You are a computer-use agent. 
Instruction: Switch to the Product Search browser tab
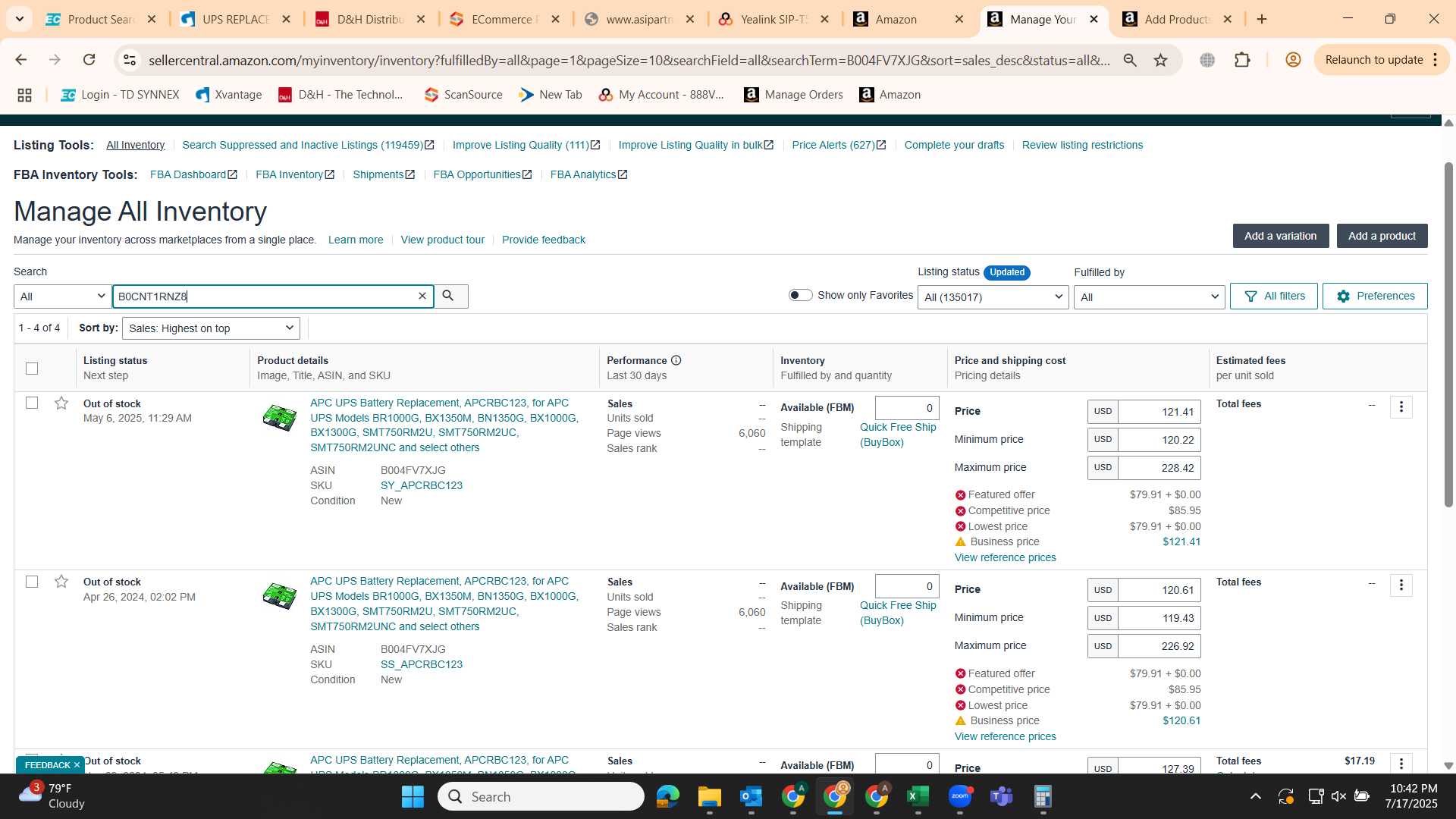(101, 19)
